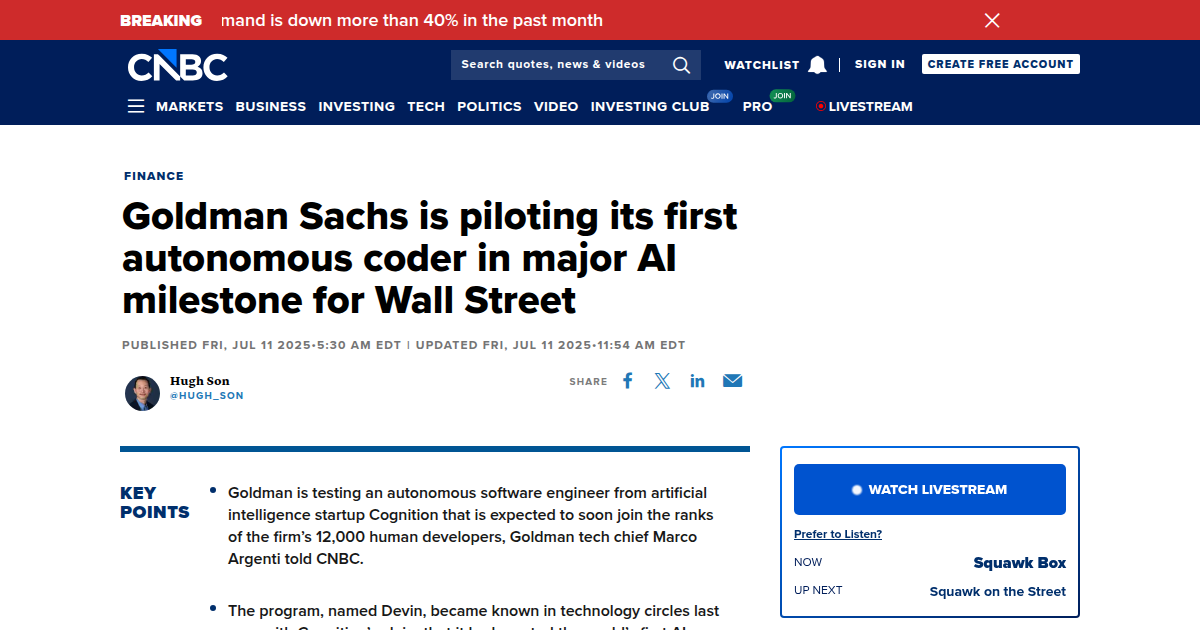
Task: Click the JOIN badge on INVESTING CLUB
Action: pyautogui.click(x=719, y=95)
